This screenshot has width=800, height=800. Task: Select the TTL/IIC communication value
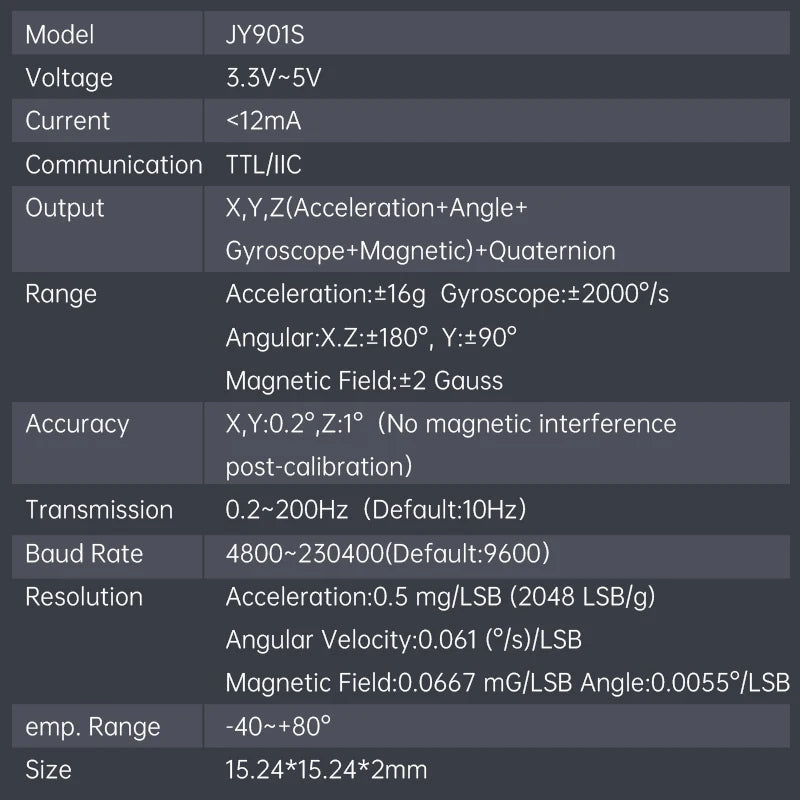tap(264, 165)
